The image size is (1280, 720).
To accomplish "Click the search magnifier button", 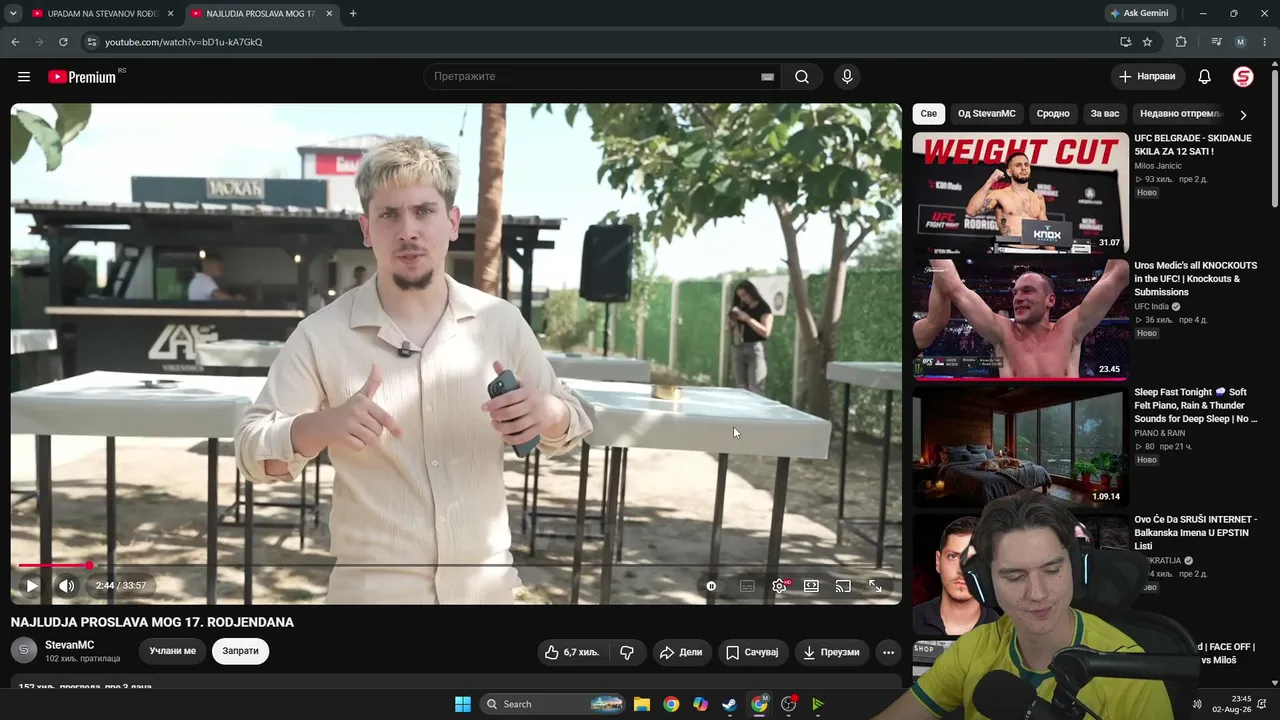I will pyautogui.click(x=802, y=77).
